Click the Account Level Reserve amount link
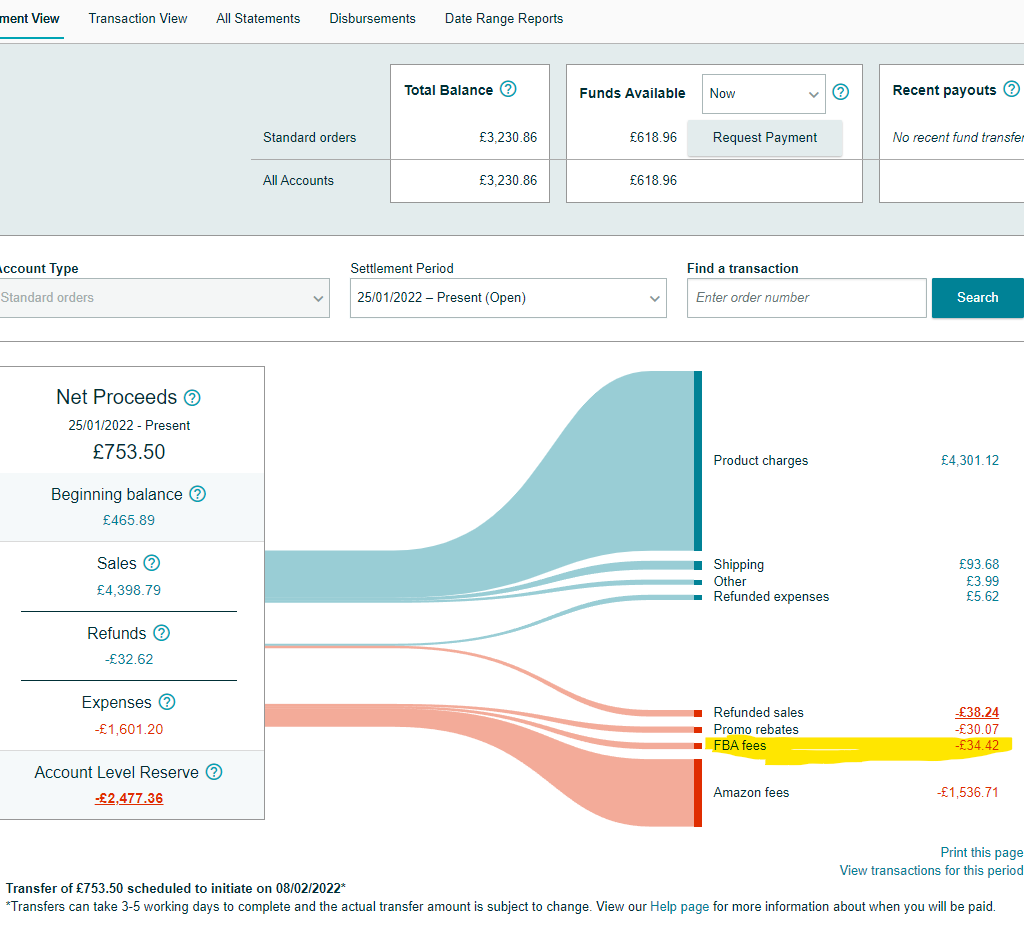Image resolution: width=1024 pixels, height=928 pixels. coord(129,798)
